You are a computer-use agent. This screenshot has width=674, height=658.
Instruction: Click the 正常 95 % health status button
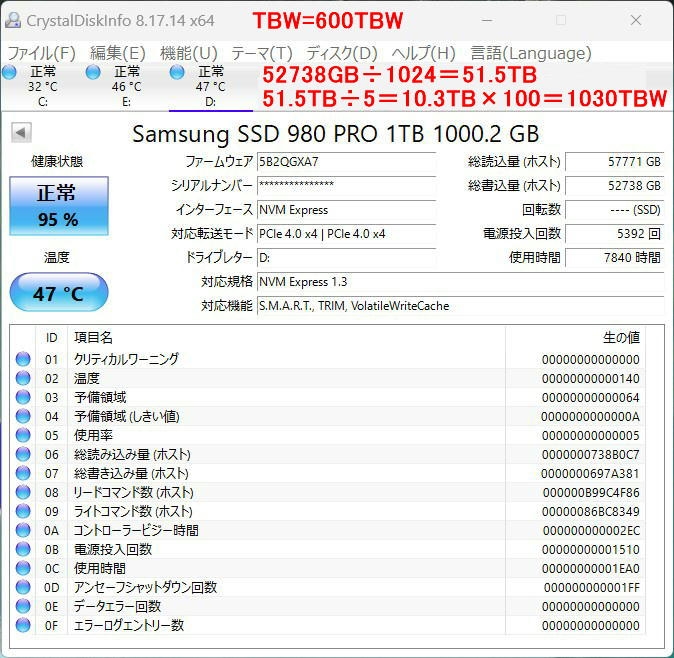click(59, 206)
